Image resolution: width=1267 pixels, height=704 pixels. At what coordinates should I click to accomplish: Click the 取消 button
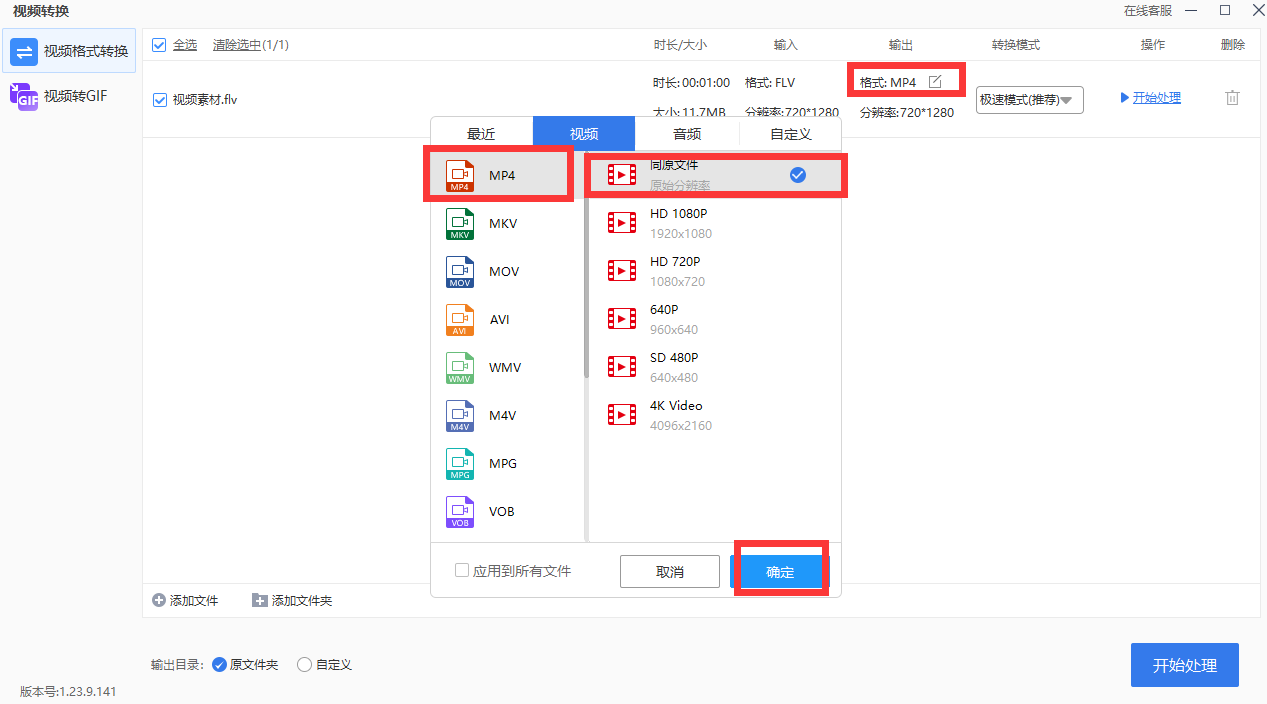(x=670, y=571)
